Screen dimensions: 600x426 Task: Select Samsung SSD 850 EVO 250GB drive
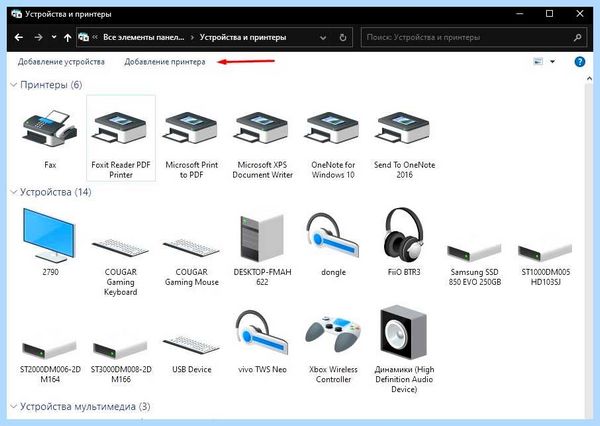point(474,252)
